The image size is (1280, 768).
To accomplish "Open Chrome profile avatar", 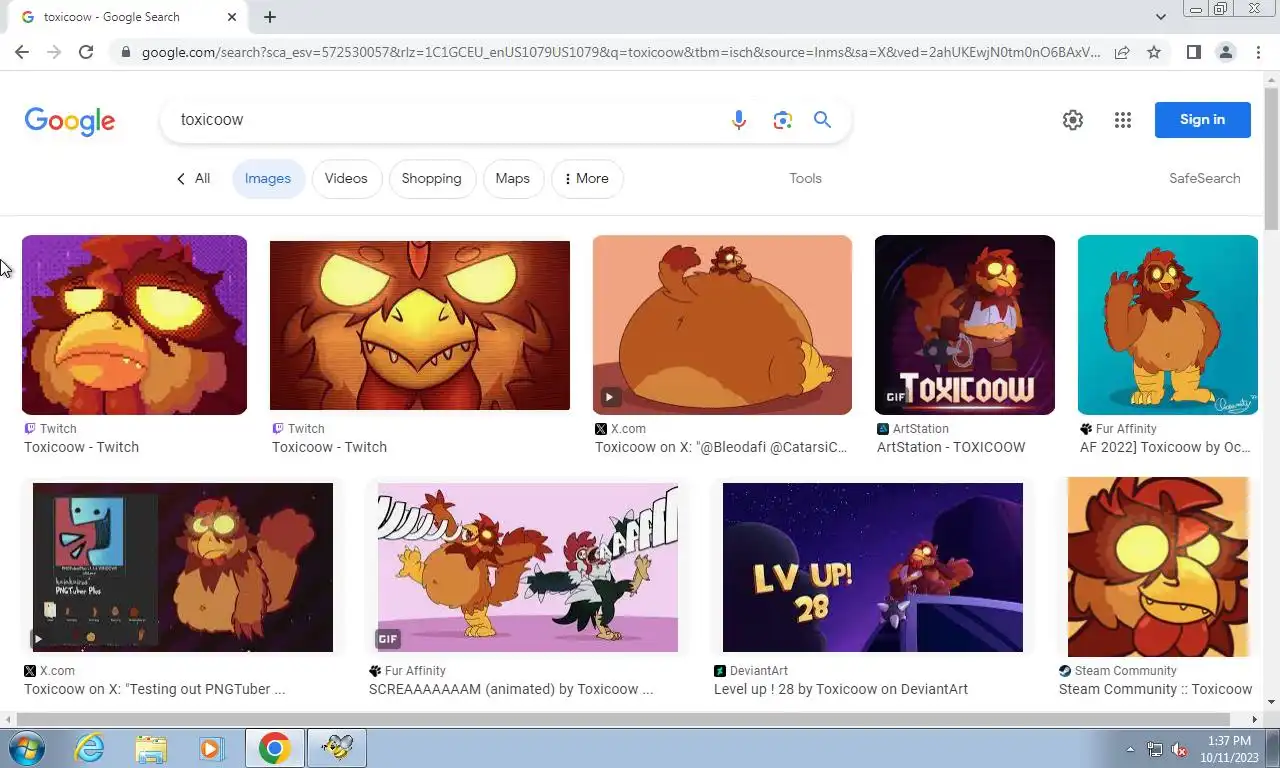I will (x=1225, y=52).
